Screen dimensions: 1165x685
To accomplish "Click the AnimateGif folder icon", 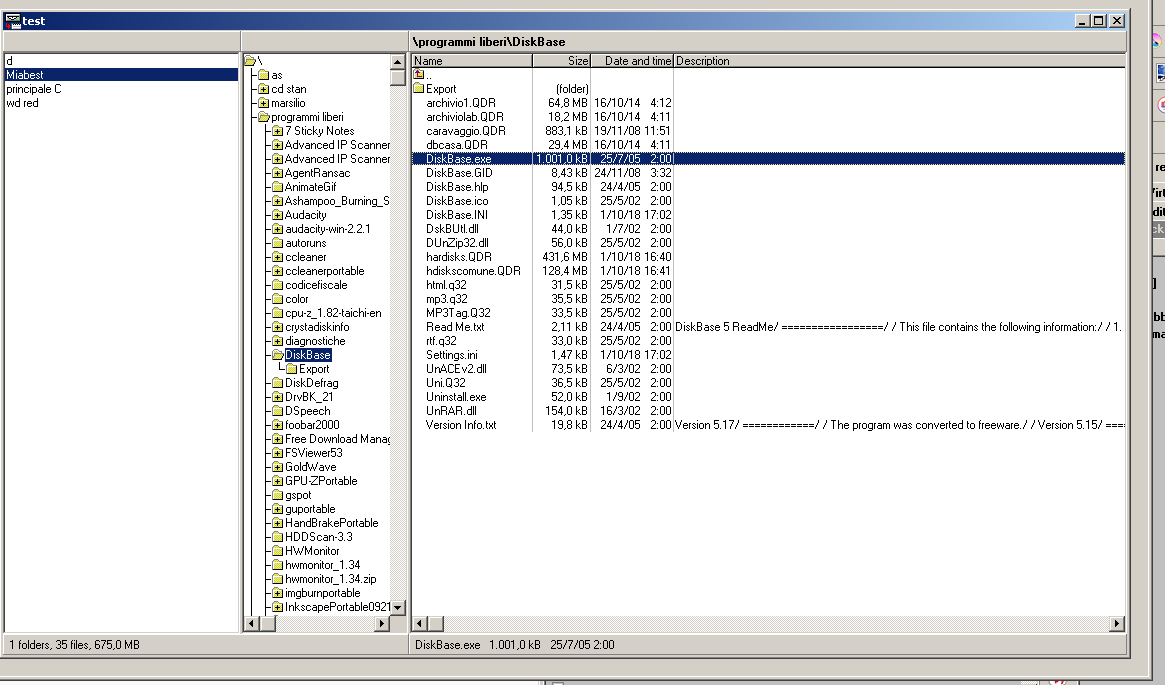I will pos(278,187).
